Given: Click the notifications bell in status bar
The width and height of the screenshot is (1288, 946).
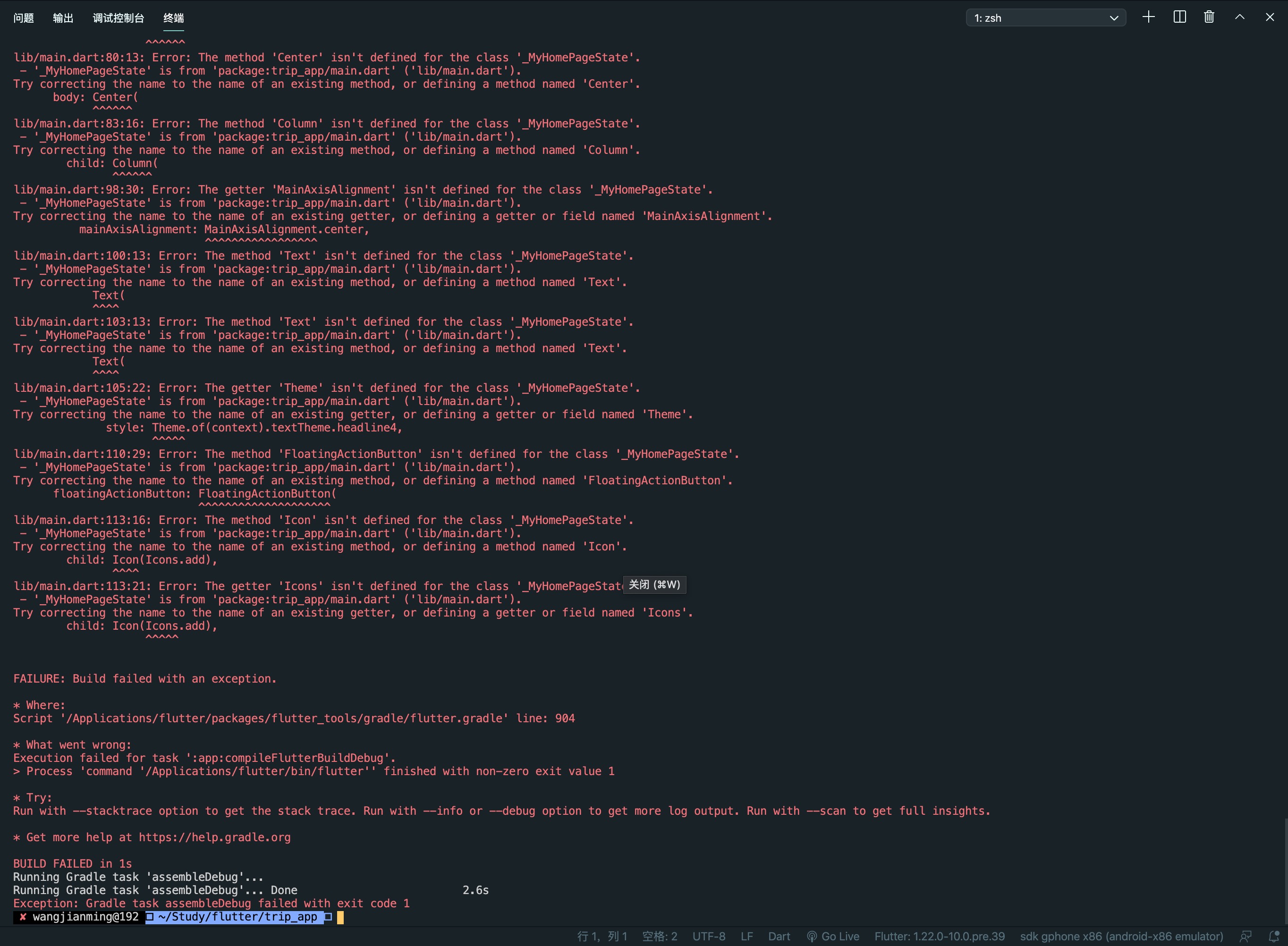Looking at the screenshot, I should coord(1274,936).
